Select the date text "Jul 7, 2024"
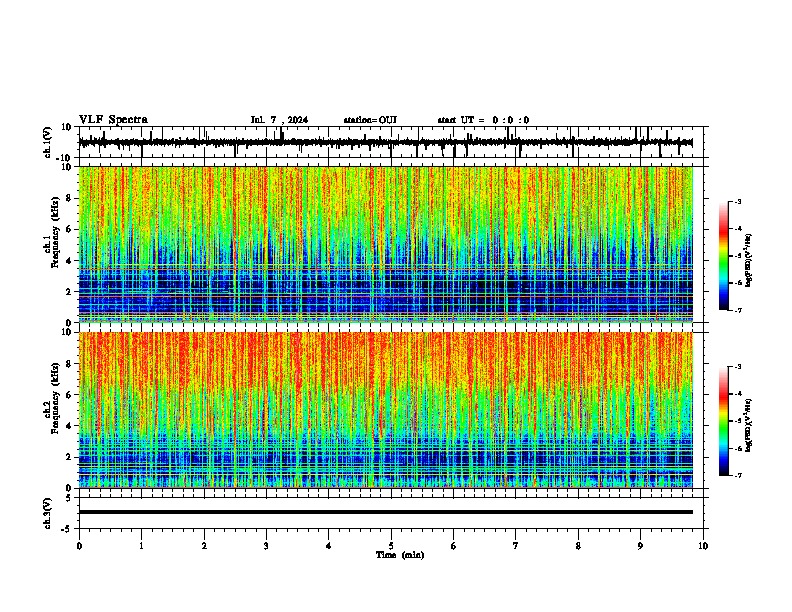This screenshot has height=612, width=792. (279, 120)
